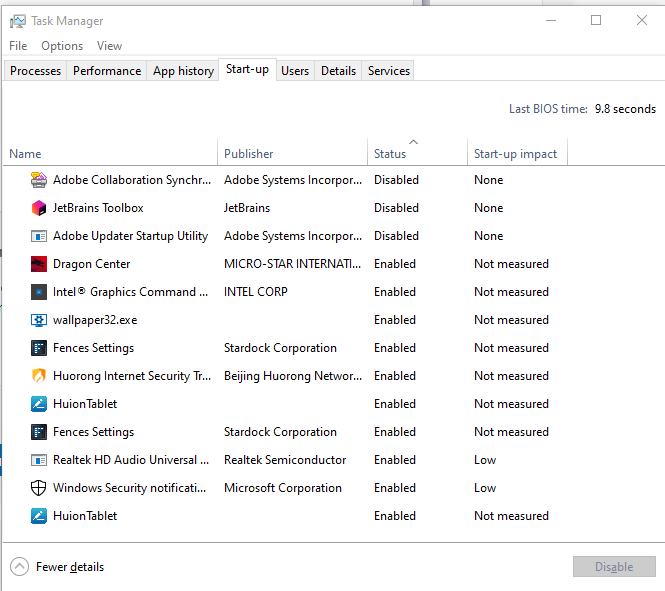665x591 pixels.
Task: Click the greyed Disable button
Action: 614,566
